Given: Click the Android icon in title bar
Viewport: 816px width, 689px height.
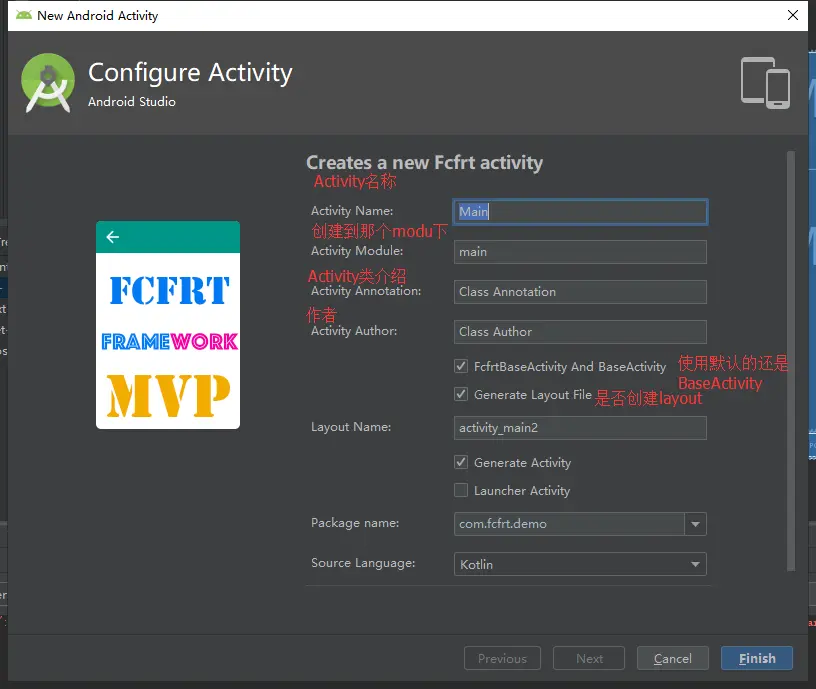Looking at the screenshot, I should point(23,15).
